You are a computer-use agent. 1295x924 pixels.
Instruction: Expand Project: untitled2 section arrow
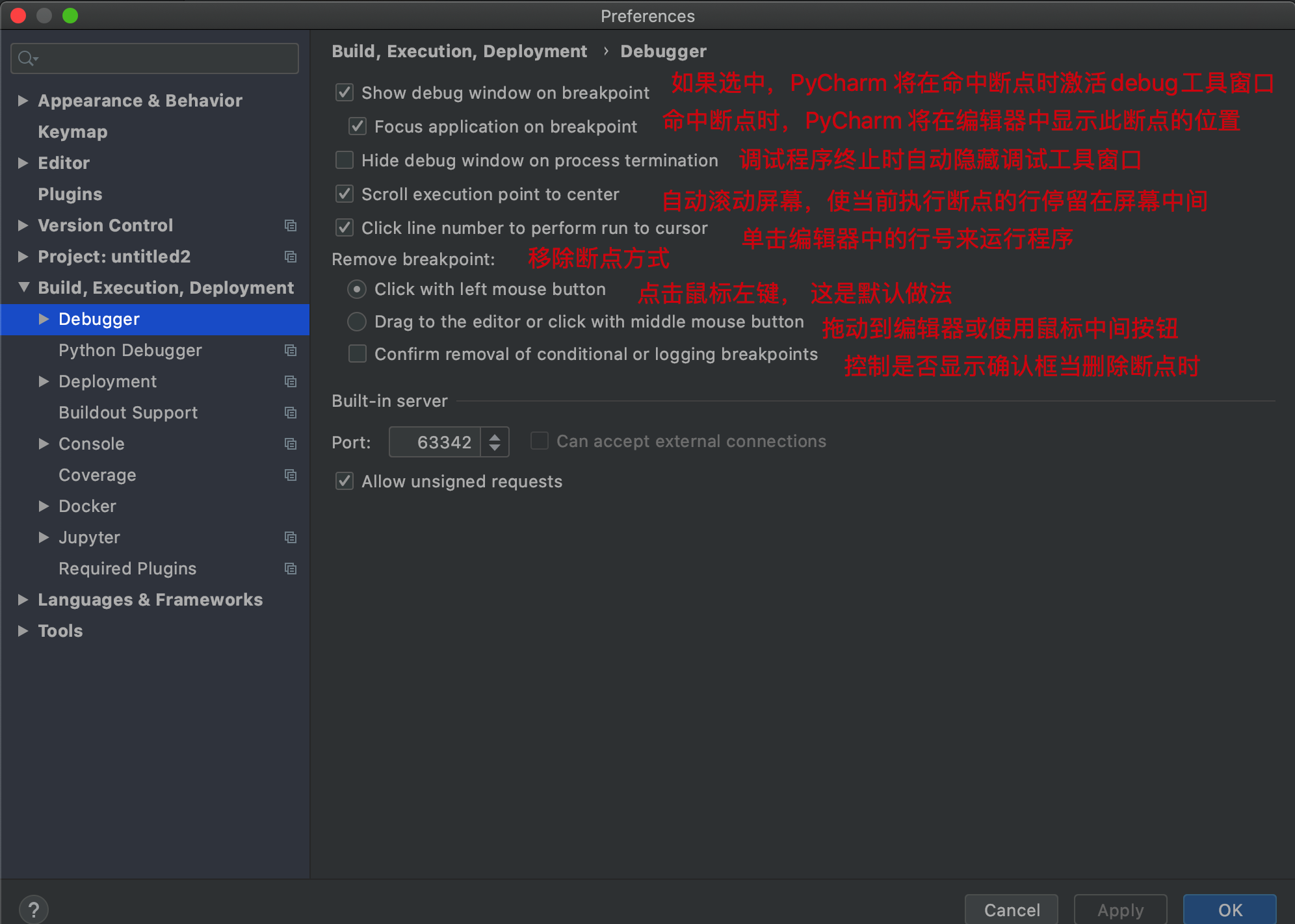[23, 256]
